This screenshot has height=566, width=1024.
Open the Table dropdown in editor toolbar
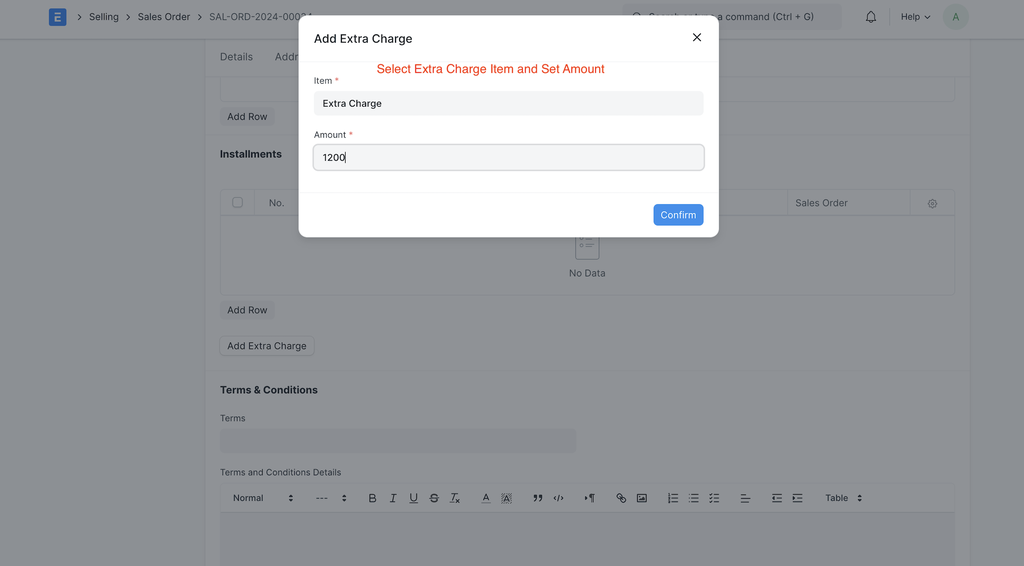843,498
